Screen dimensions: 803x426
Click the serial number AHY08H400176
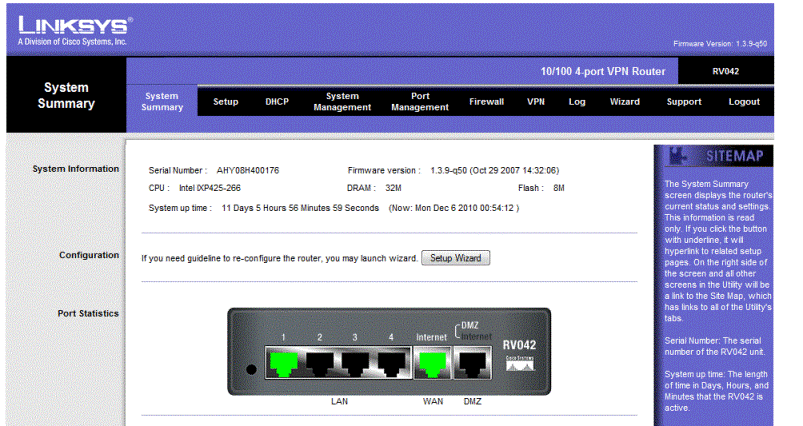(x=248, y=171)
